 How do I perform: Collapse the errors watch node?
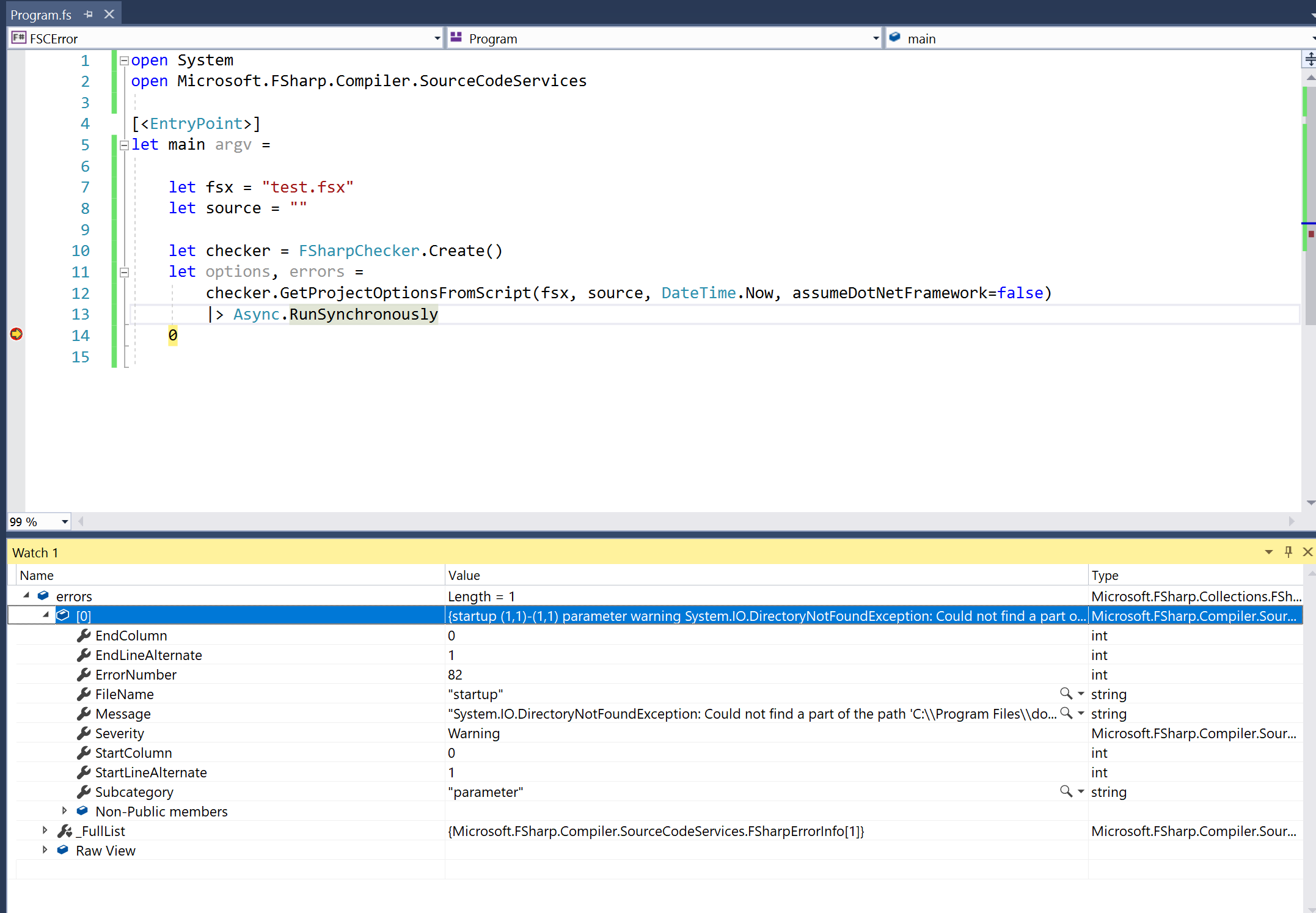pyautogui.click(x=26, y=595)
